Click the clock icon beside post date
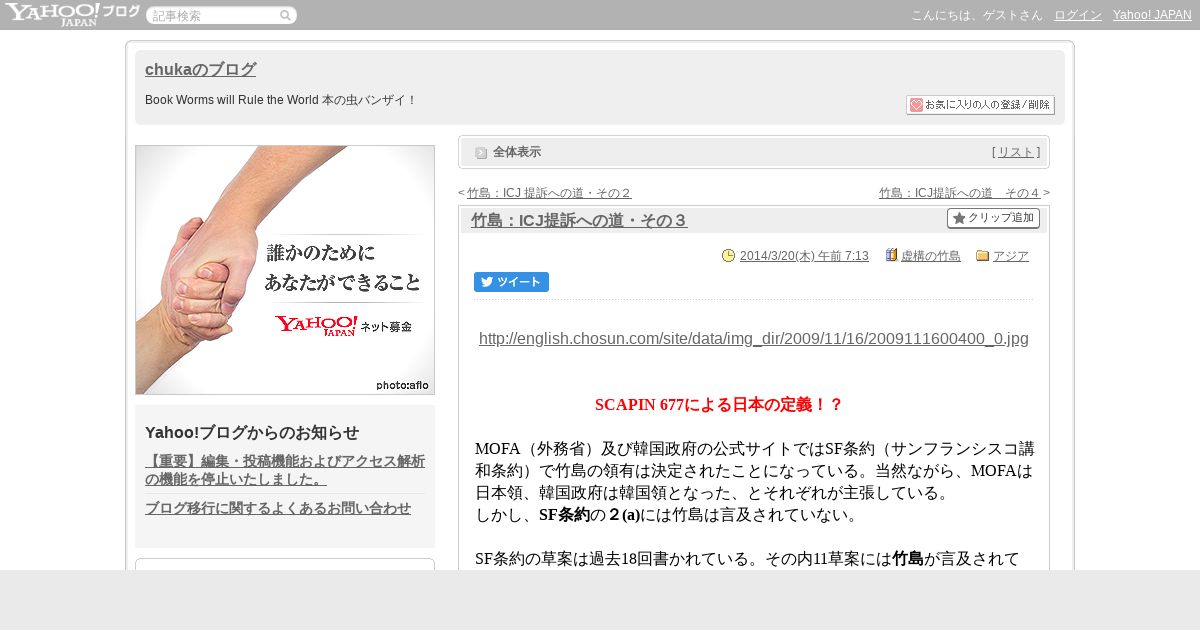This screenshot has width=1200, height=630. coord(728,256)
